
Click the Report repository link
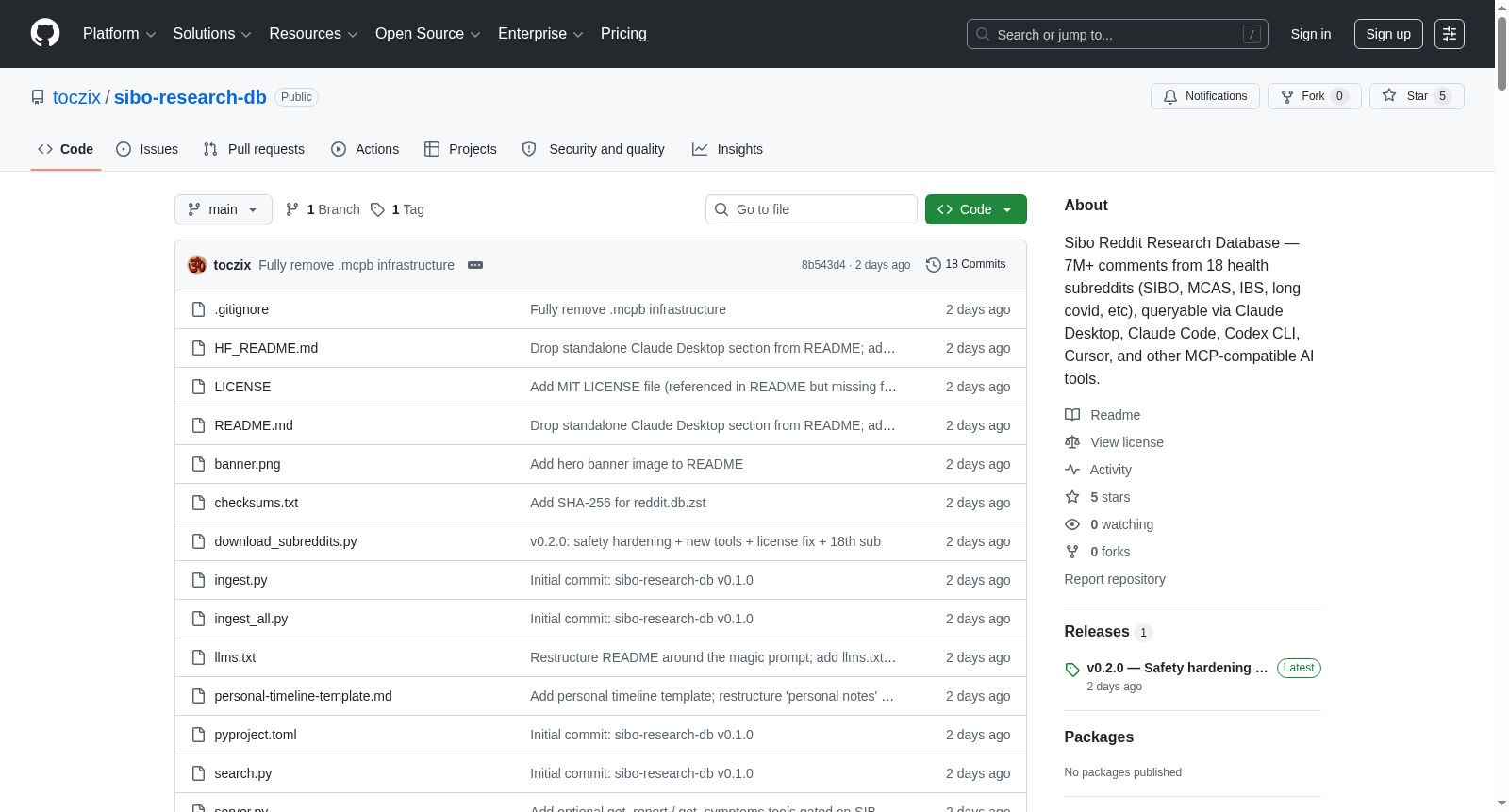(x=1115, y=579)
